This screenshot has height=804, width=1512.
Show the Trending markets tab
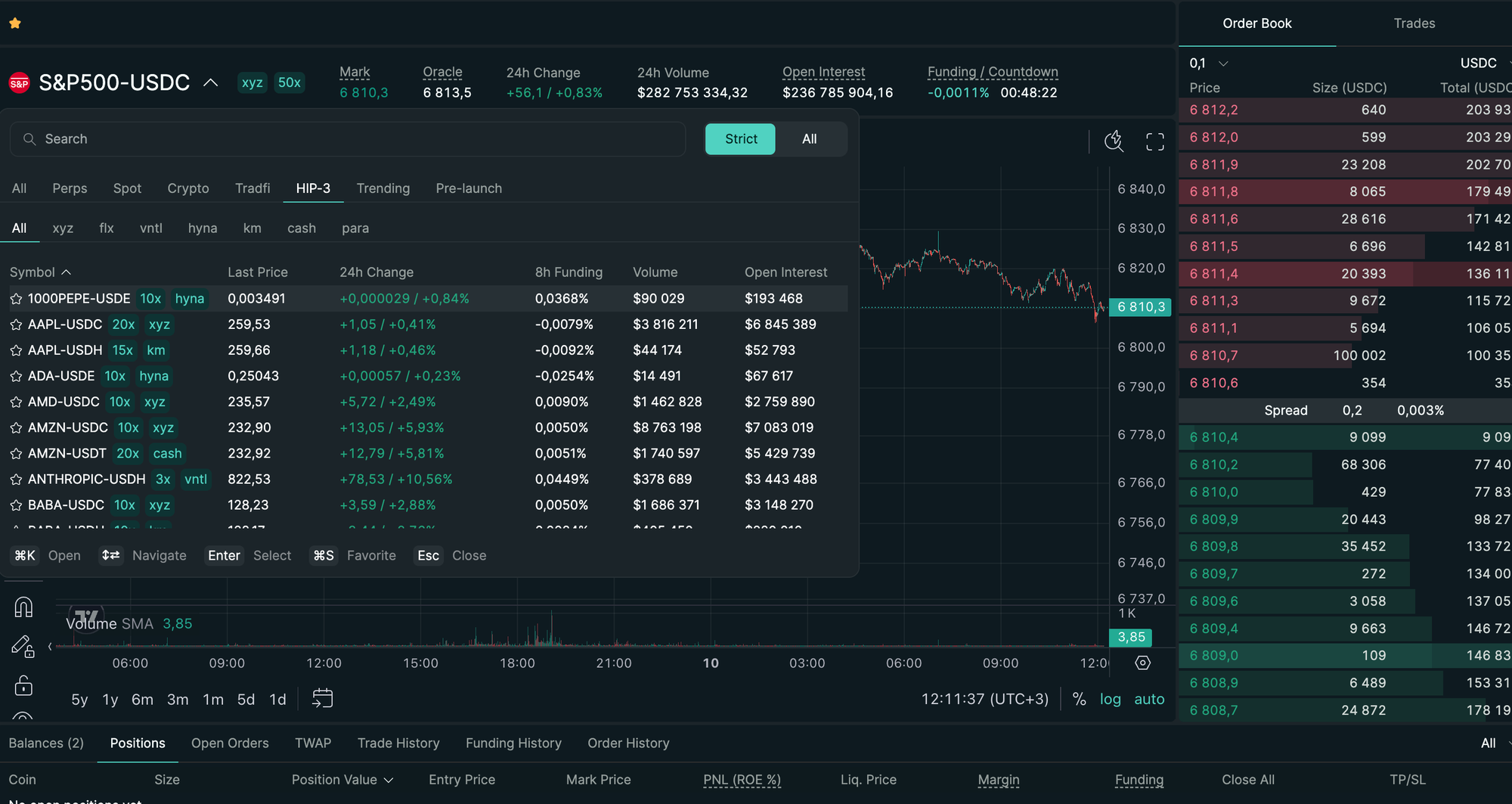click(383, 188)
